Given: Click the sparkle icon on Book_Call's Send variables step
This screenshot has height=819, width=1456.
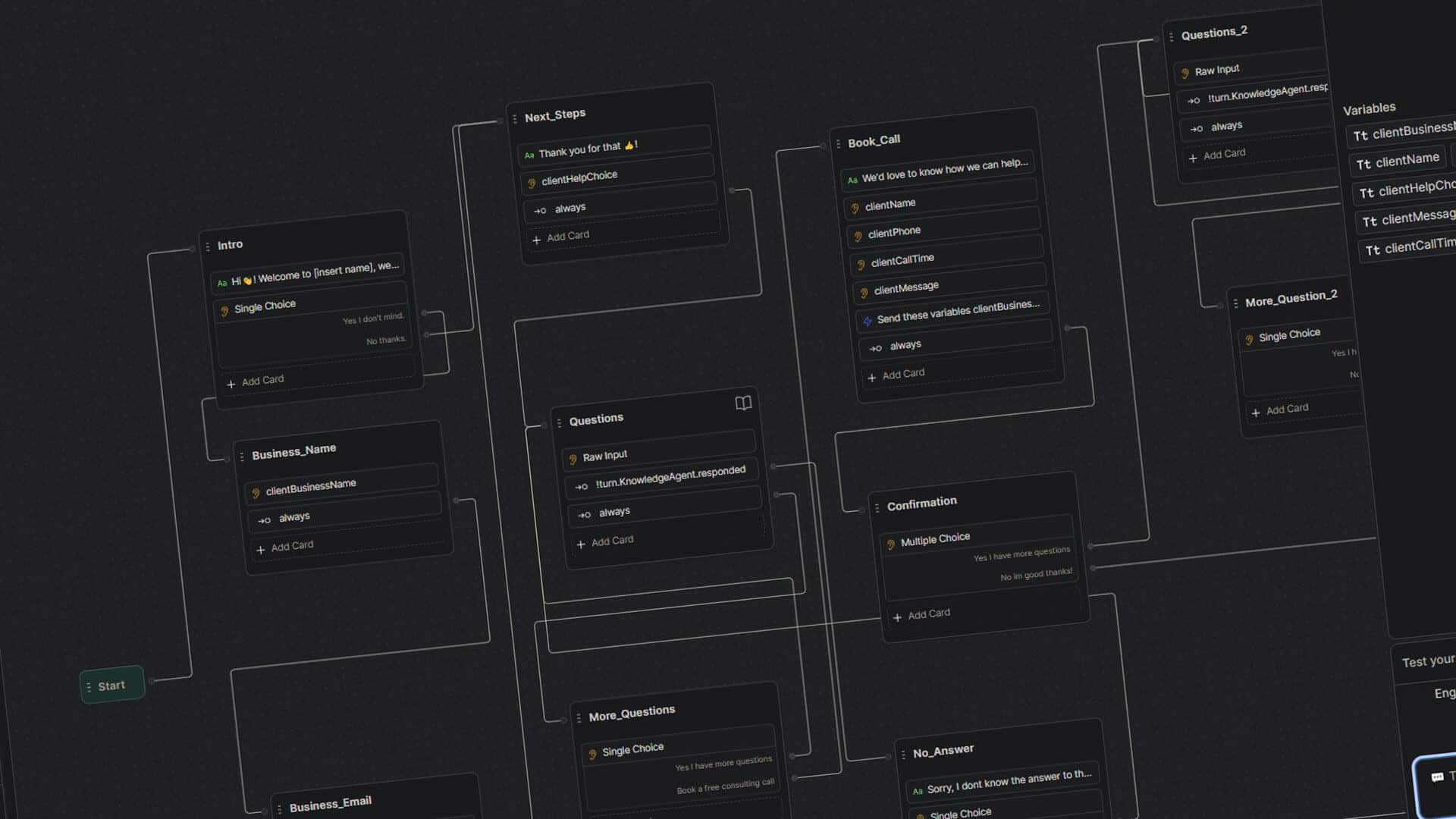Looking at the screenshot, I should click(867, 322).
